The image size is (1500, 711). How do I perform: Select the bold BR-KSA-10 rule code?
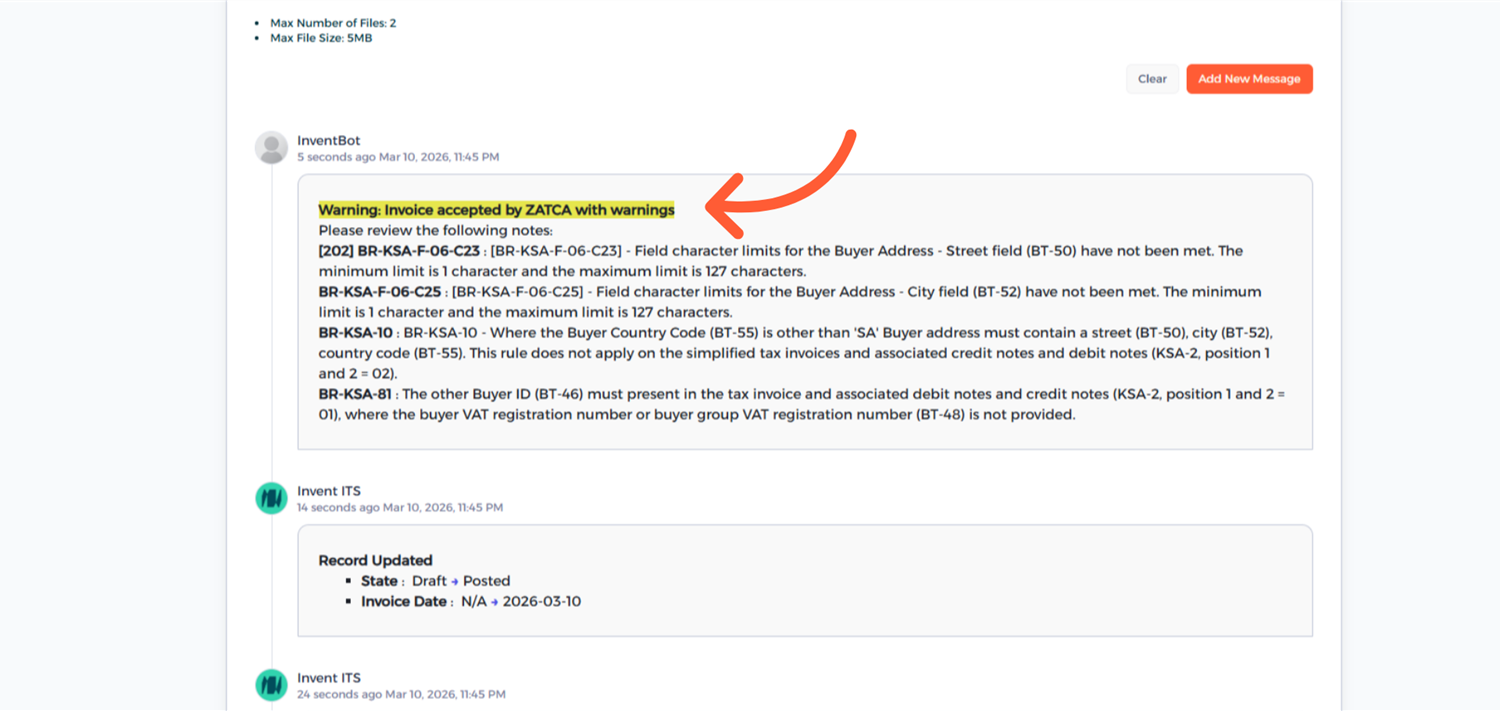pos(355,333)
